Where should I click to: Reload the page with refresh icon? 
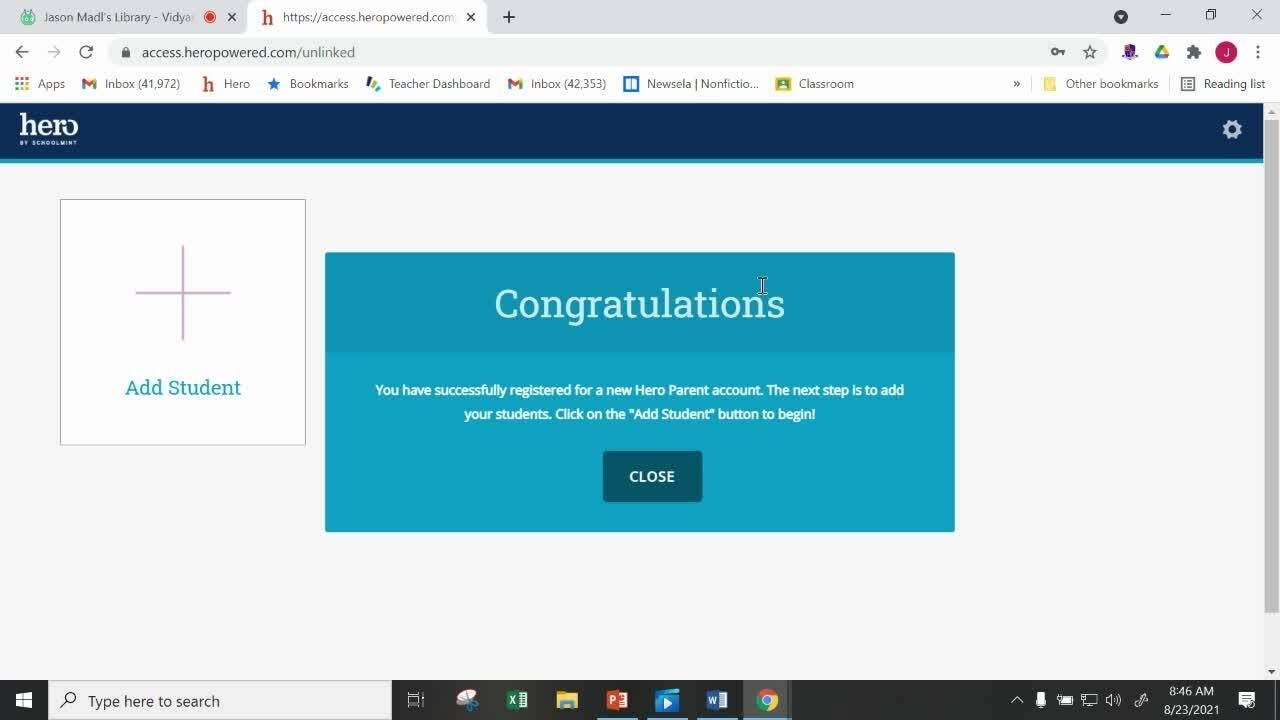point(86,52)
